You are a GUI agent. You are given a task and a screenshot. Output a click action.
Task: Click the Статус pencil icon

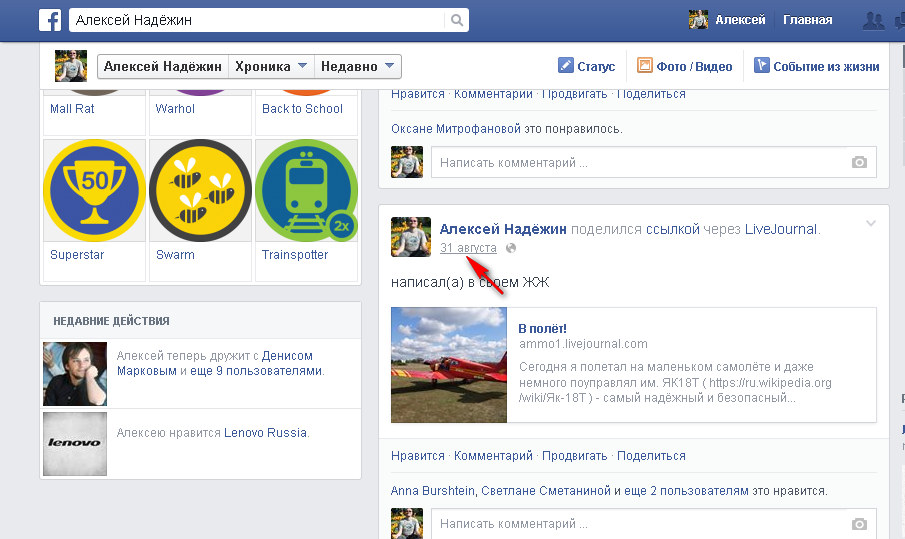(x=566, y=65)
